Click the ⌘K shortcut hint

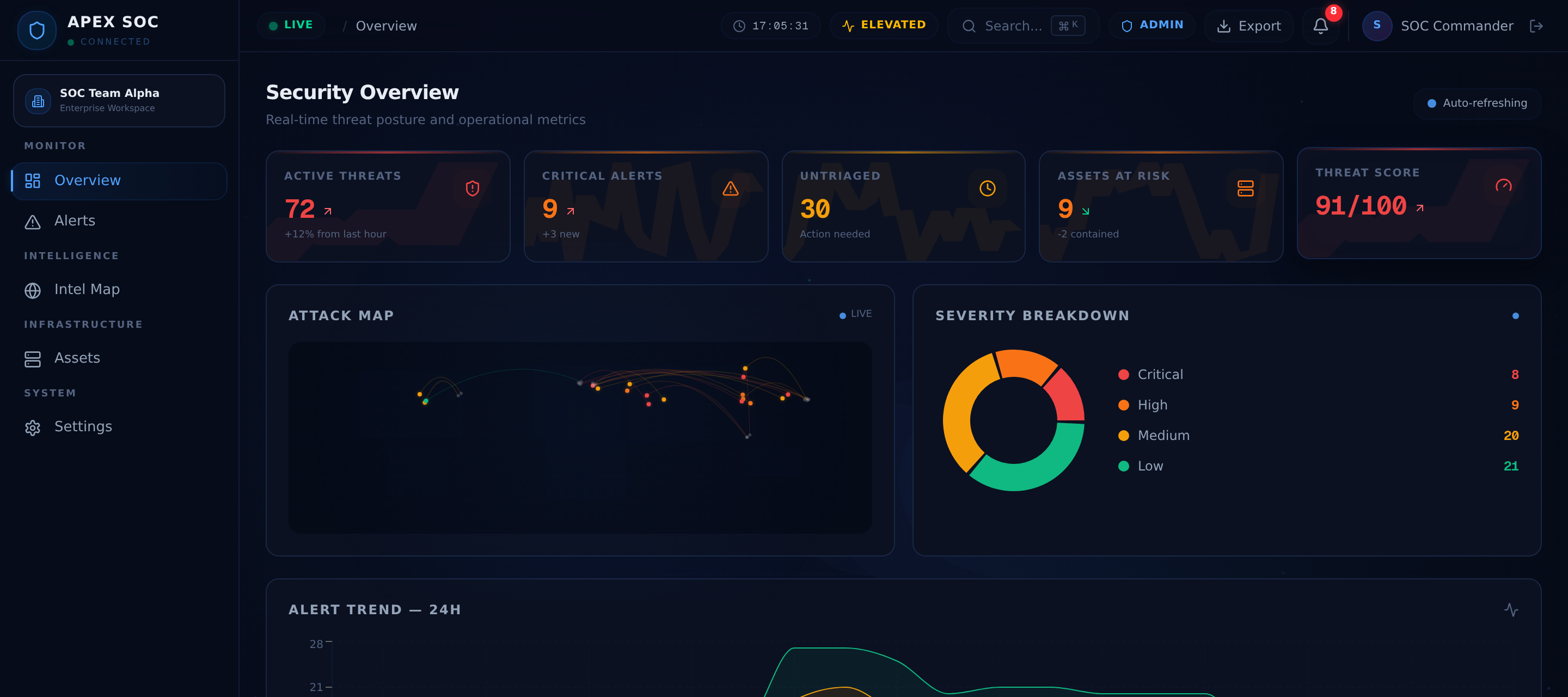(1068, 26)
